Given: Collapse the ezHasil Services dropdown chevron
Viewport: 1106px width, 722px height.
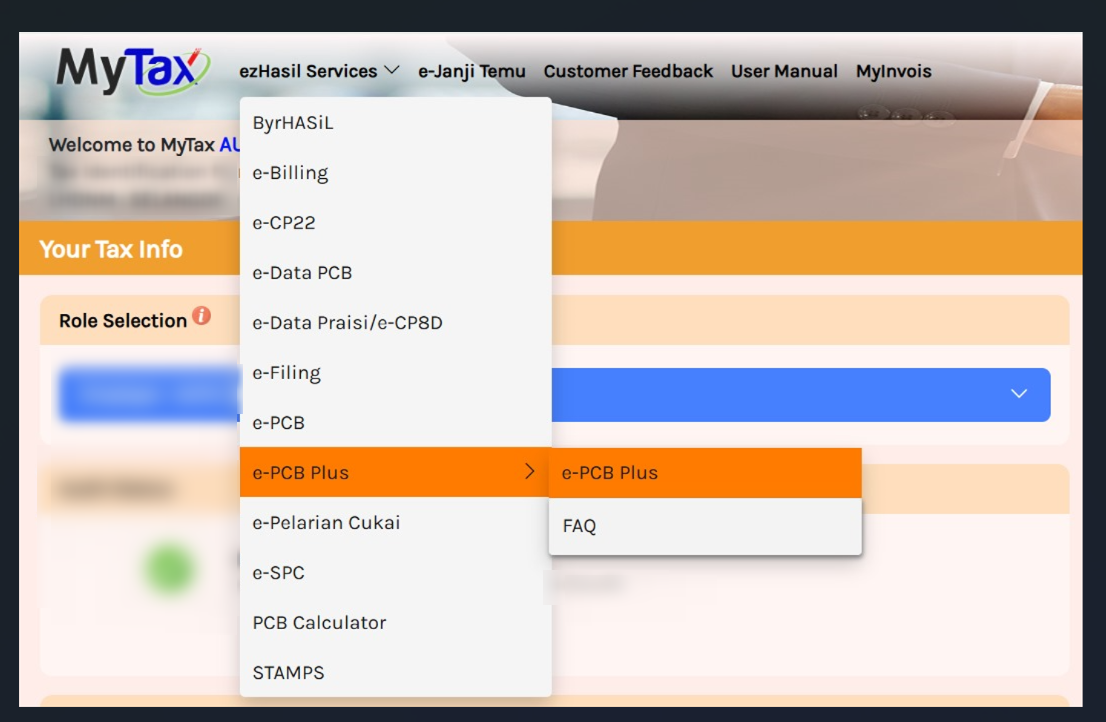Looking at the screenshot, I should pyautogui.click(x=392, y=71).
